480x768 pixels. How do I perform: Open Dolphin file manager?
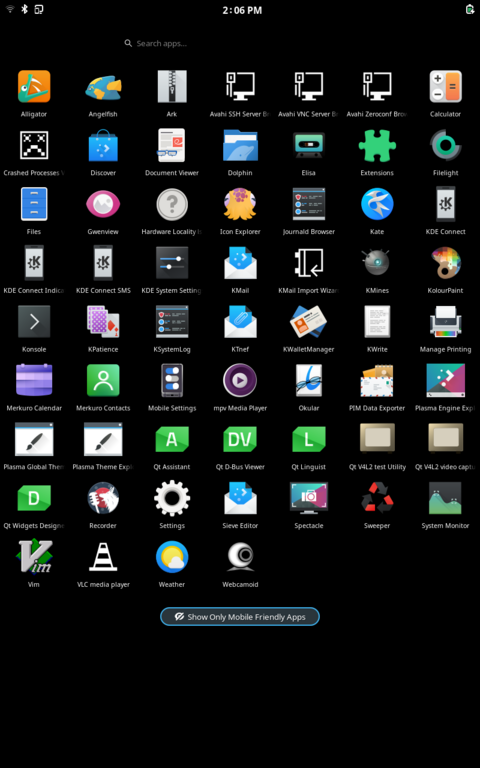(240, 145)
